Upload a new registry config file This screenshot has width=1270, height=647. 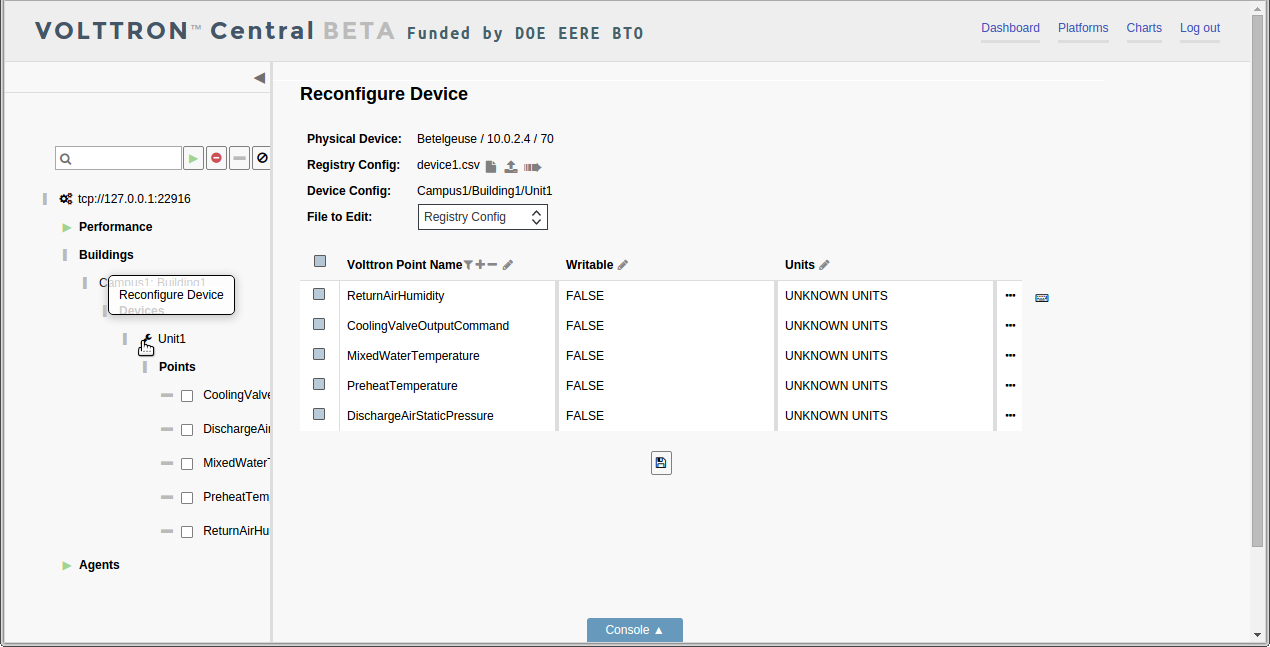pos(511,167)
